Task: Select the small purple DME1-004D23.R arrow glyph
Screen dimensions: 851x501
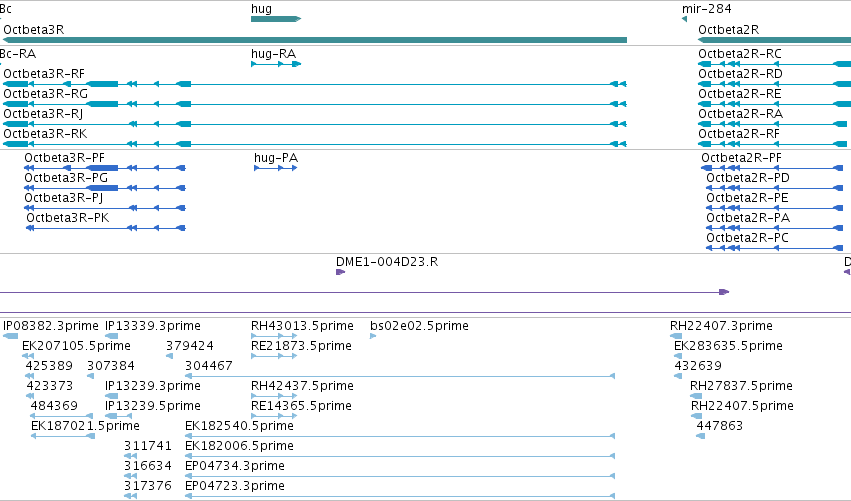Action: tap(340, 272)
